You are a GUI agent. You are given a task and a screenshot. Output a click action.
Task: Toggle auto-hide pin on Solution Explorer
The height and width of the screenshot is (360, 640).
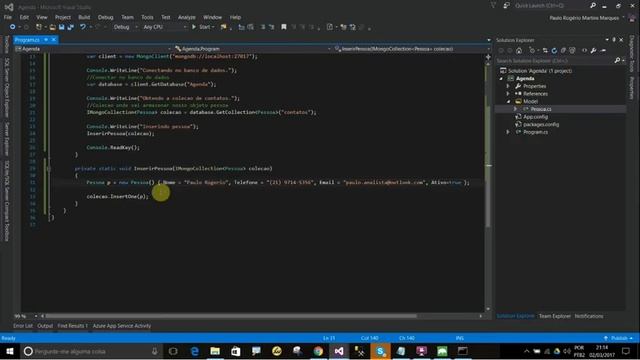614,40
